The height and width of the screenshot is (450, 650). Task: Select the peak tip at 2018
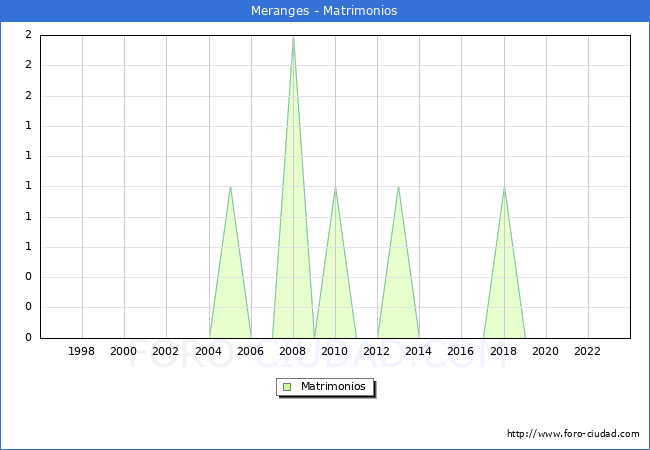click(504, 187)
